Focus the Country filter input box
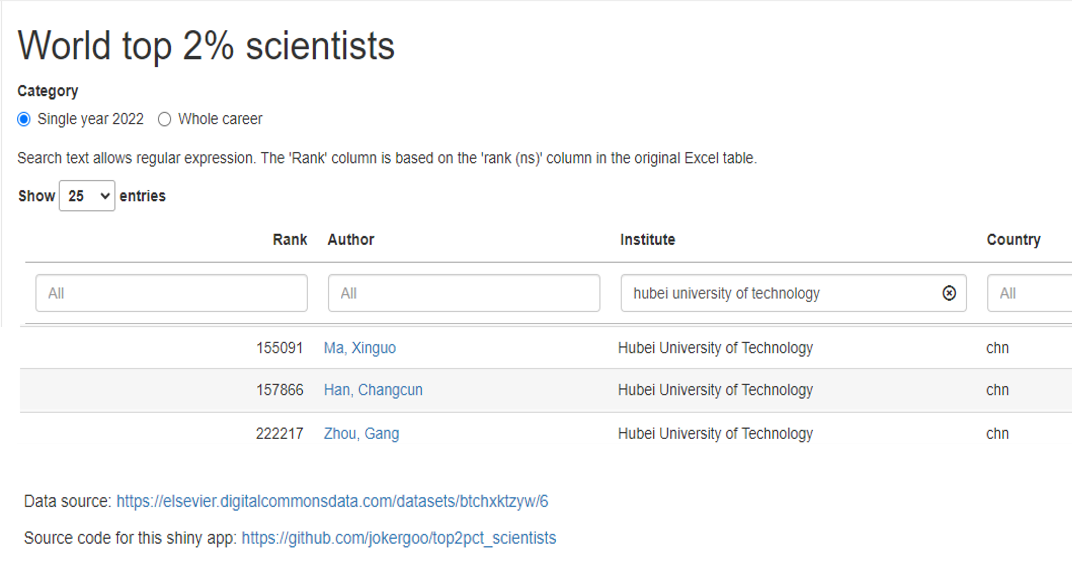This screenshot has width=1072, height=567. click(1030, 293)
